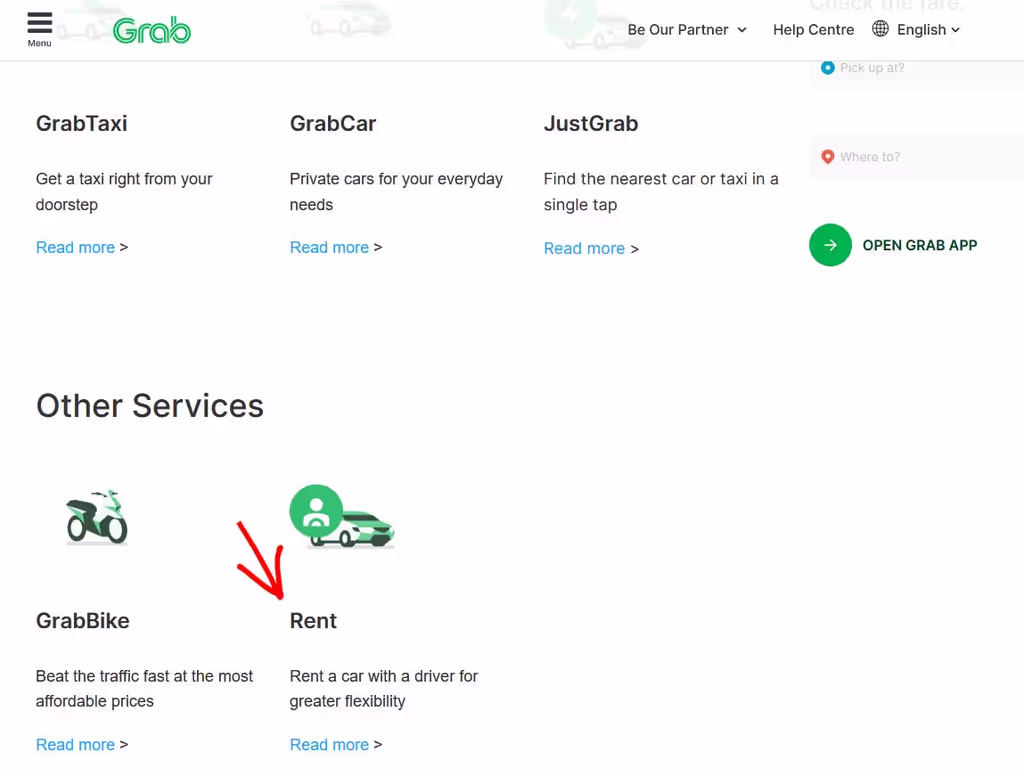Click the GrabBike motorcycle icon
This screenshot has height=776, width=1024.
97,517
